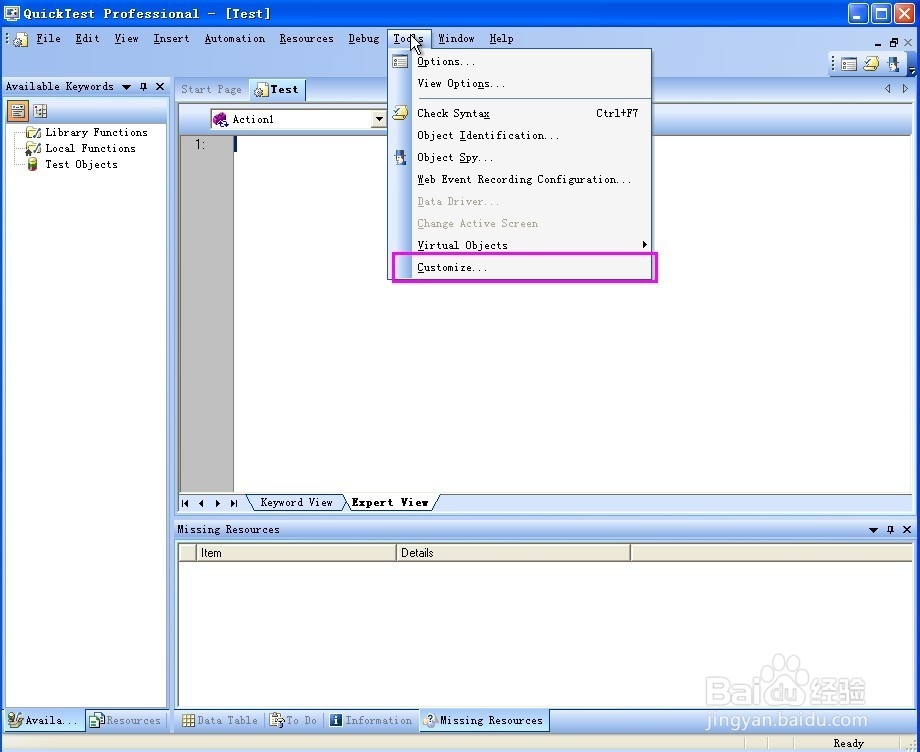Select the Missing Resources bottom tab

(x=485, y=720)
